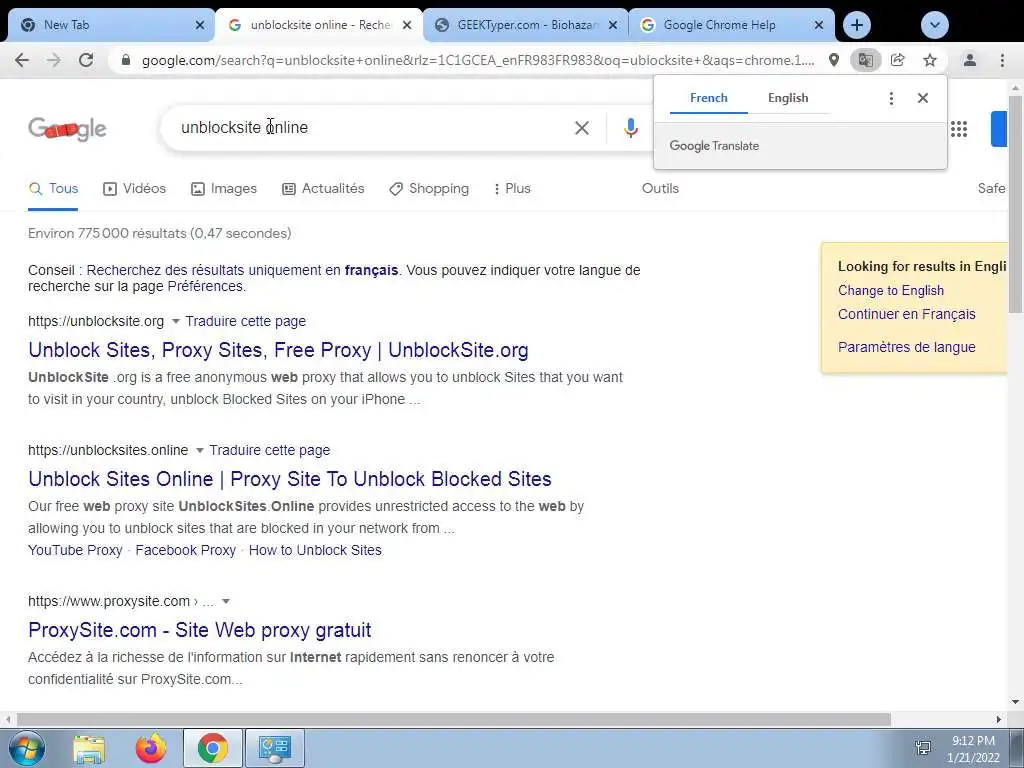Clear the search box with the X

[x=581, y=127]
